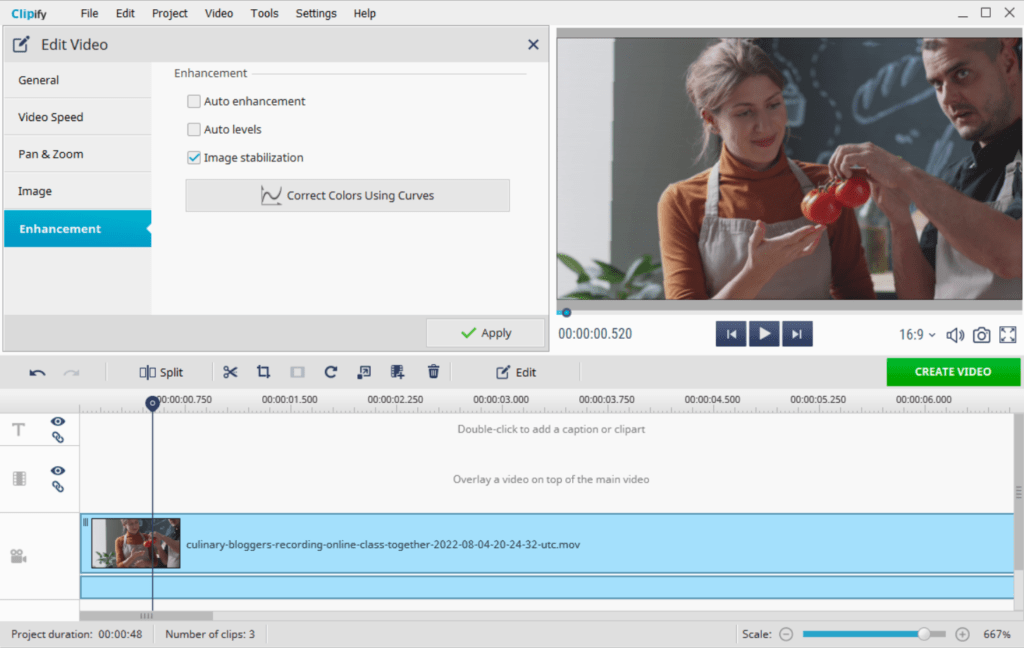Click the 00:00:03.000 ruler mark
Screen dimensions: 1024x648
coord(501,399)
